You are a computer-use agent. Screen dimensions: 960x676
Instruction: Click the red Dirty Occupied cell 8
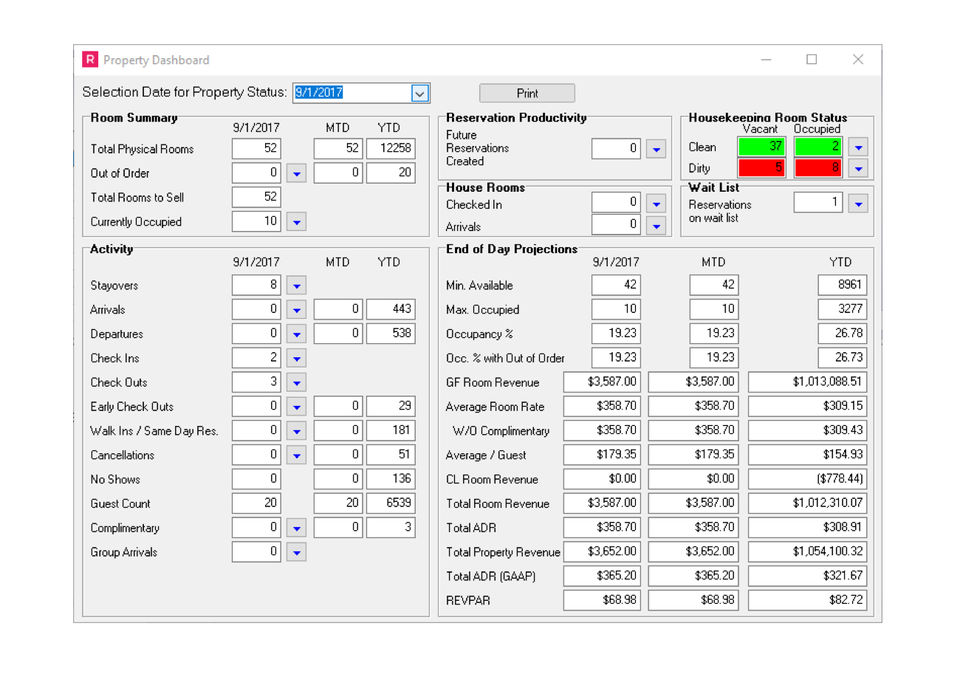click(817, 168)
